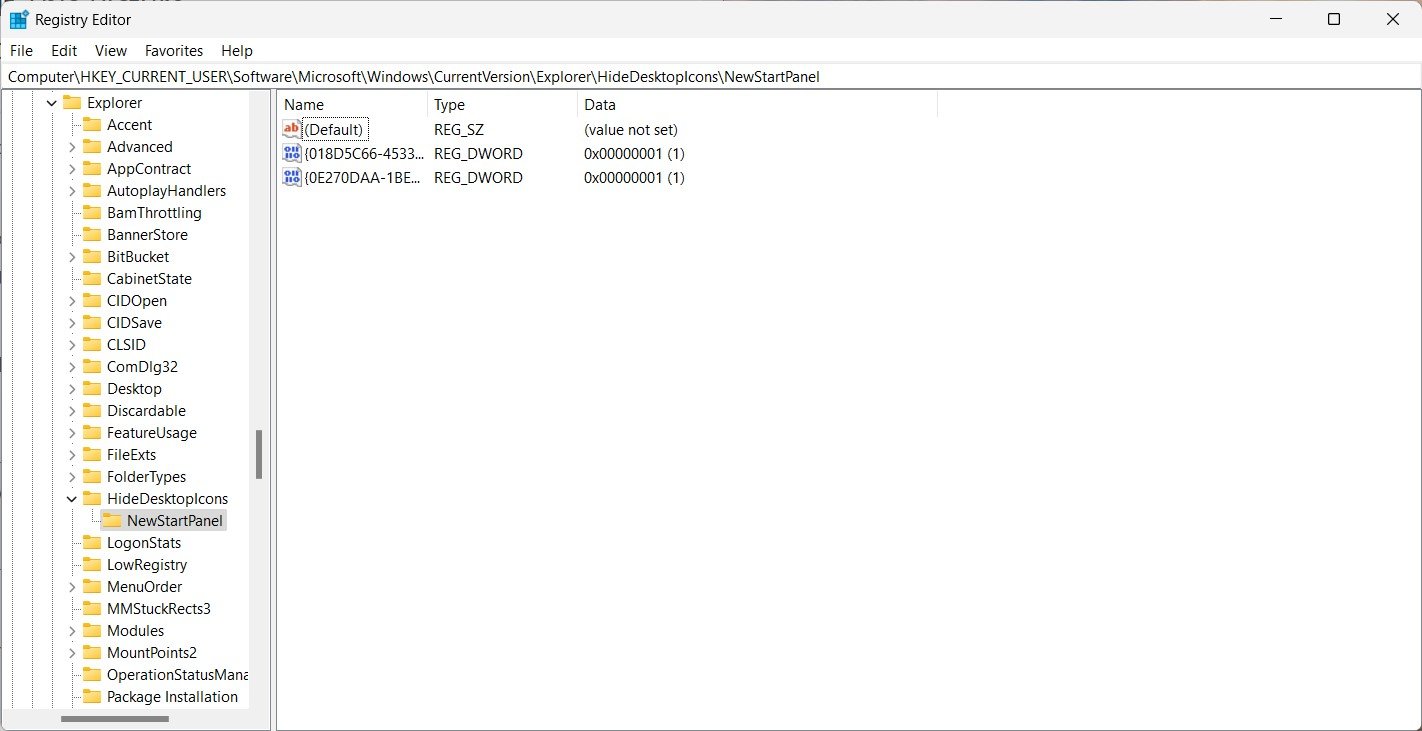
Task: Collapse the Explorer tree node
Action: (52, 102)
